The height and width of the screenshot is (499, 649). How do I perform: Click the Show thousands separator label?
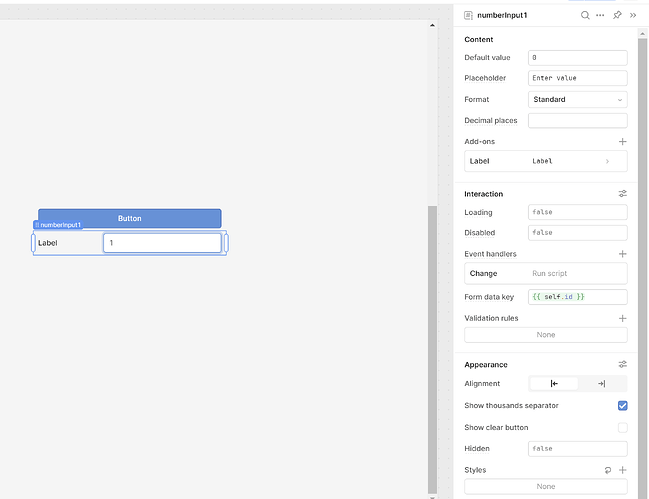pos(511,405)
